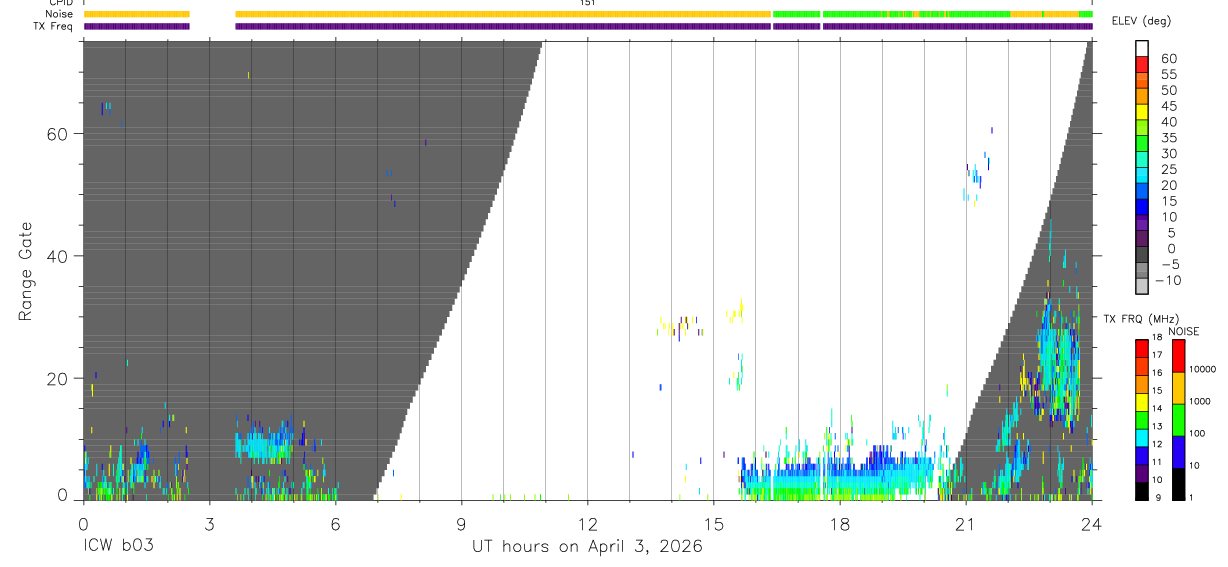Click the 'NOISE' legend title

coord(1185,331)
